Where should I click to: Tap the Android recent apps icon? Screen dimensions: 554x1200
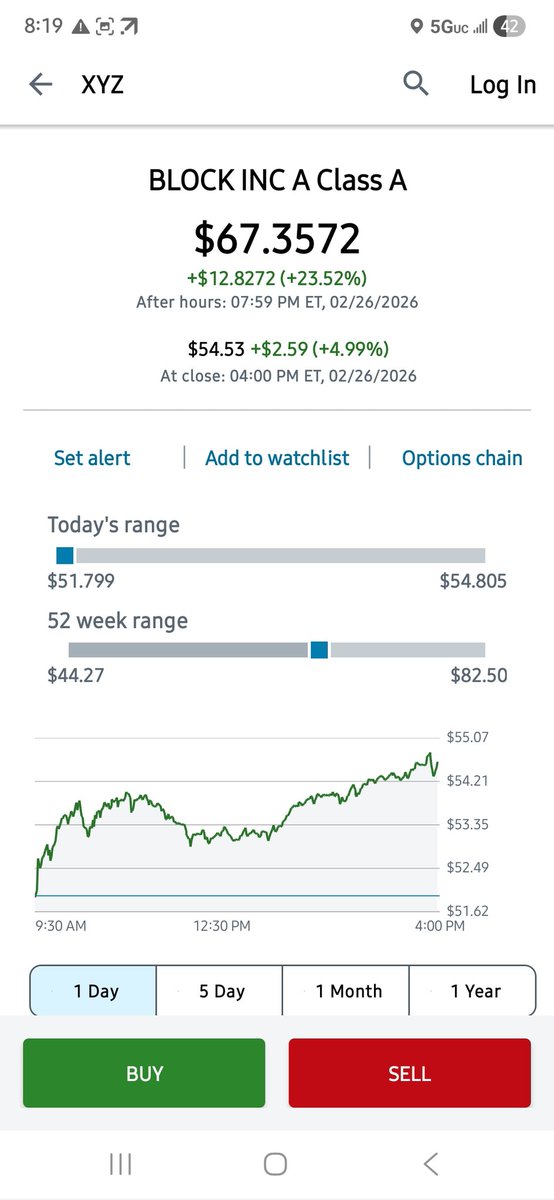[121, 1164]
